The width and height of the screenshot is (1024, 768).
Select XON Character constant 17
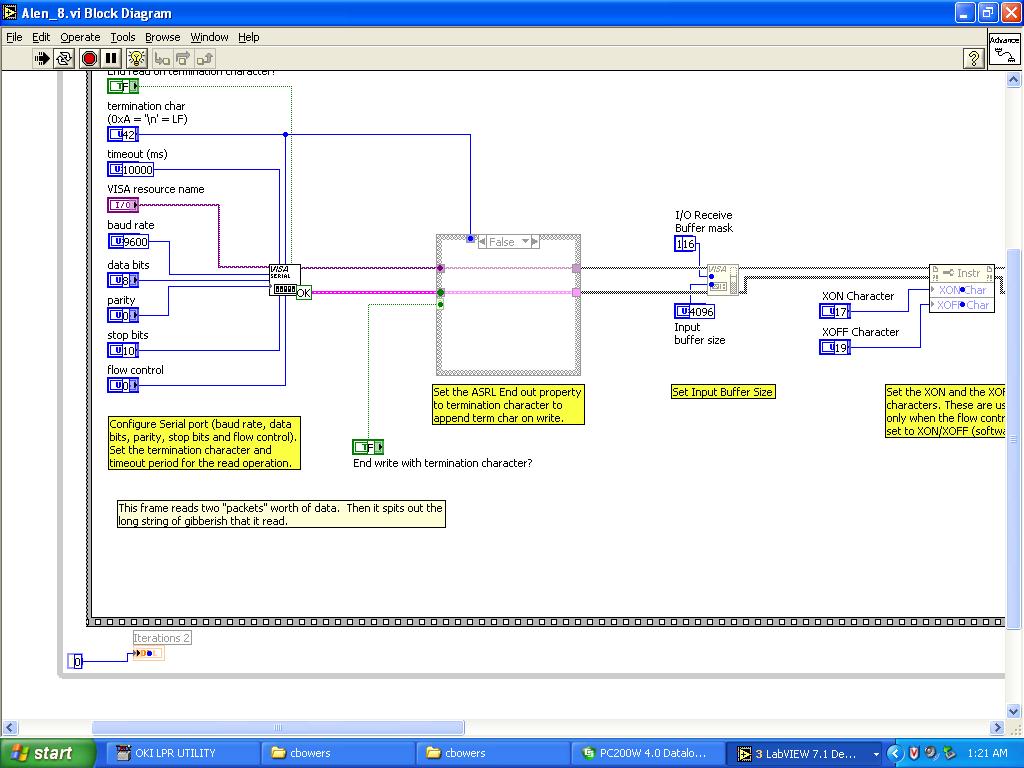pyautogui.click(x=835, y=312)
